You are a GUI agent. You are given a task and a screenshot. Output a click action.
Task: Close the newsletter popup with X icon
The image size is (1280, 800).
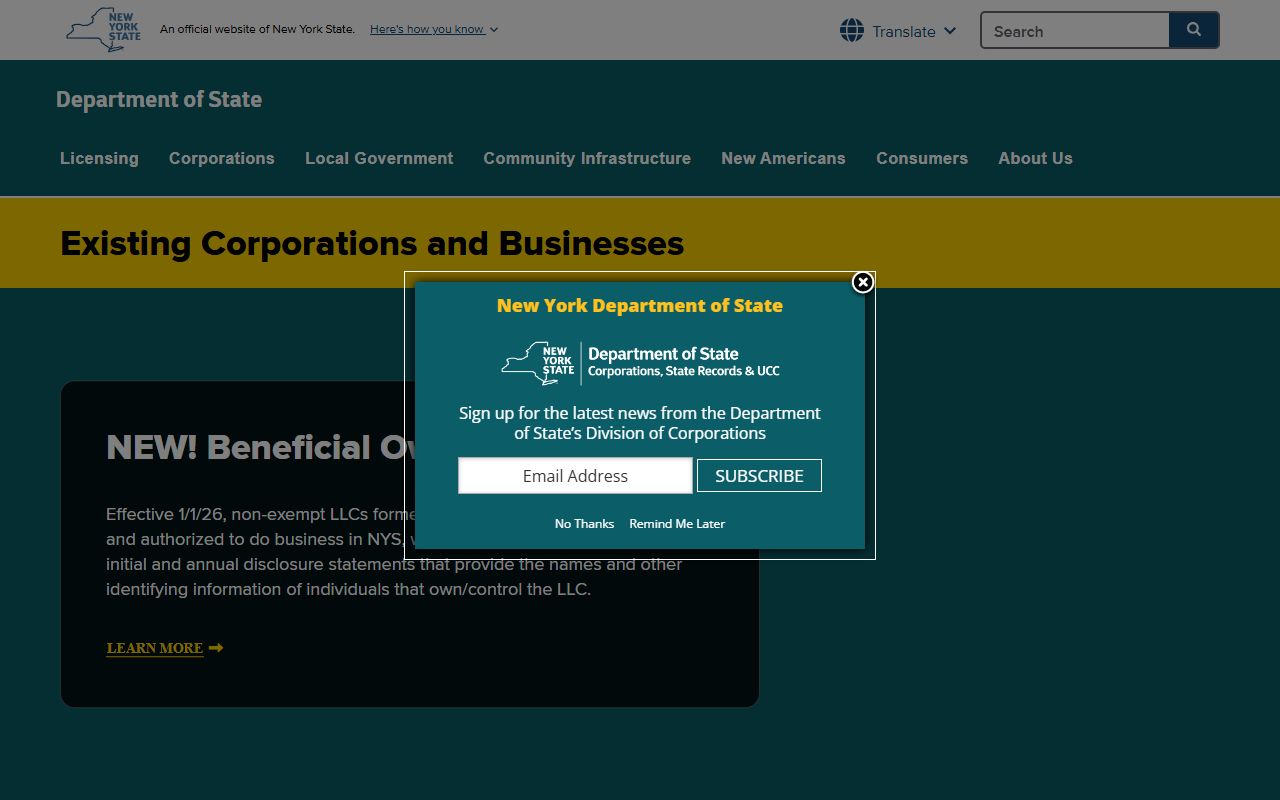click(863, 283)
